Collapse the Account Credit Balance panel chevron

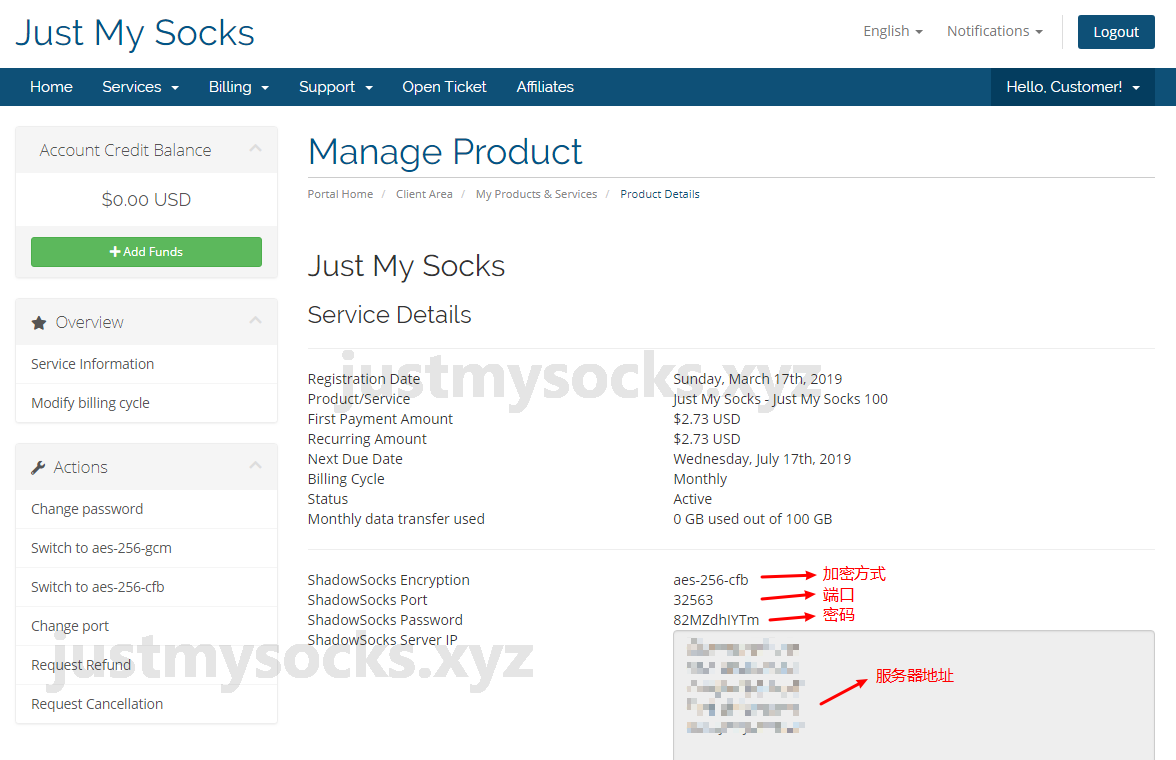coord(255,149)
